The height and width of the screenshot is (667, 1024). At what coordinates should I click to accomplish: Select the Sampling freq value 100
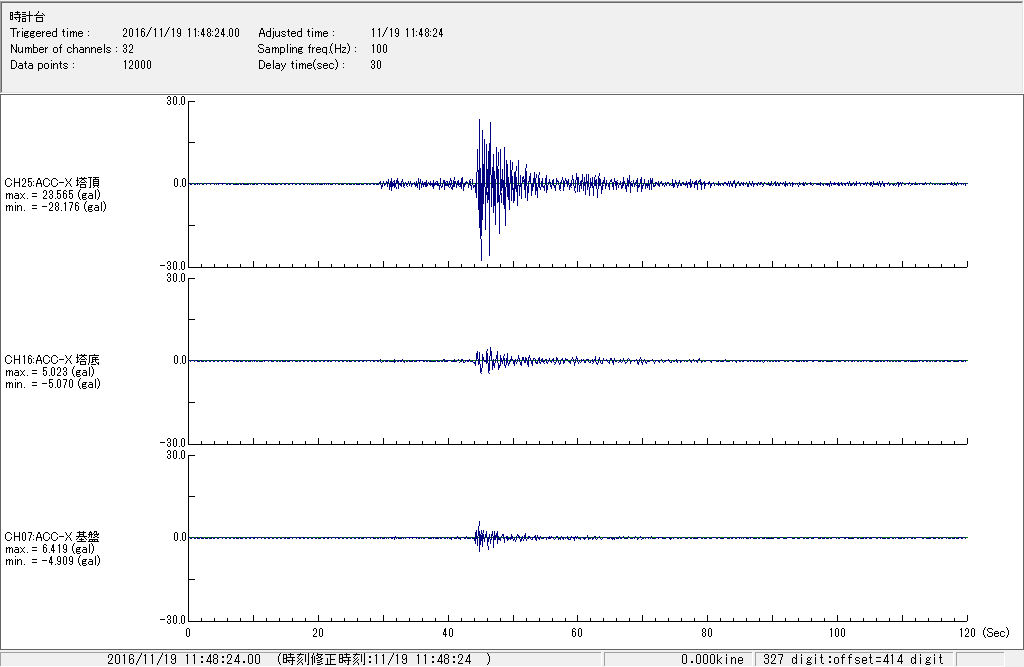point(379,49)
